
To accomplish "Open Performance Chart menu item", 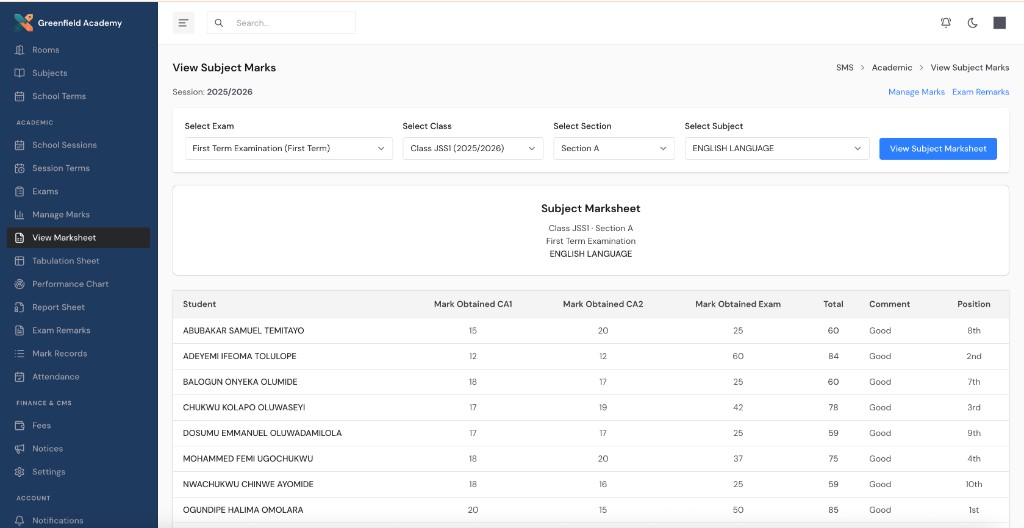I will [x=78, y=284].
